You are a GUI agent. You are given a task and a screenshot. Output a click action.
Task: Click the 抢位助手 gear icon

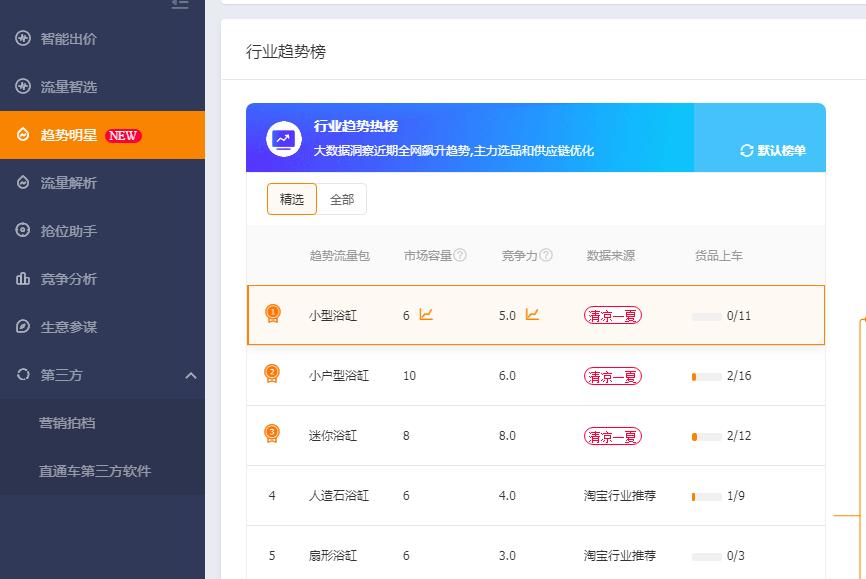point(23,231)
